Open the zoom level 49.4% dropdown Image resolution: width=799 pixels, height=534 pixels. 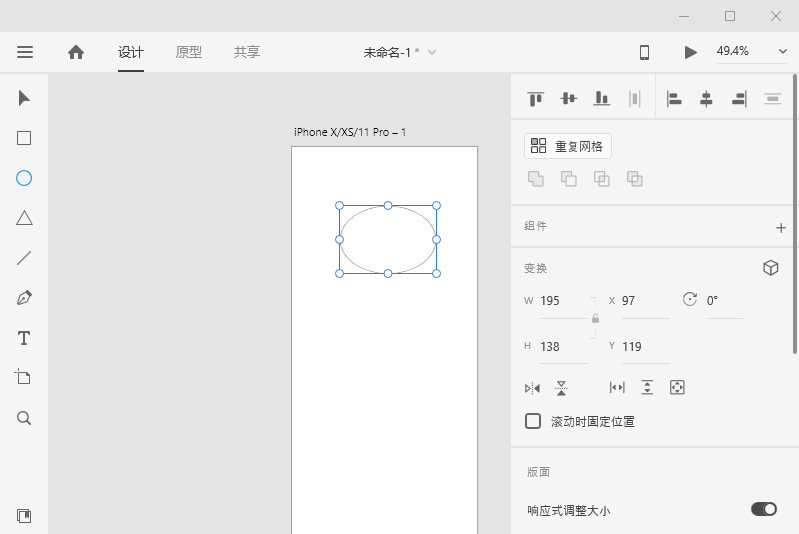tap(751, 51)
